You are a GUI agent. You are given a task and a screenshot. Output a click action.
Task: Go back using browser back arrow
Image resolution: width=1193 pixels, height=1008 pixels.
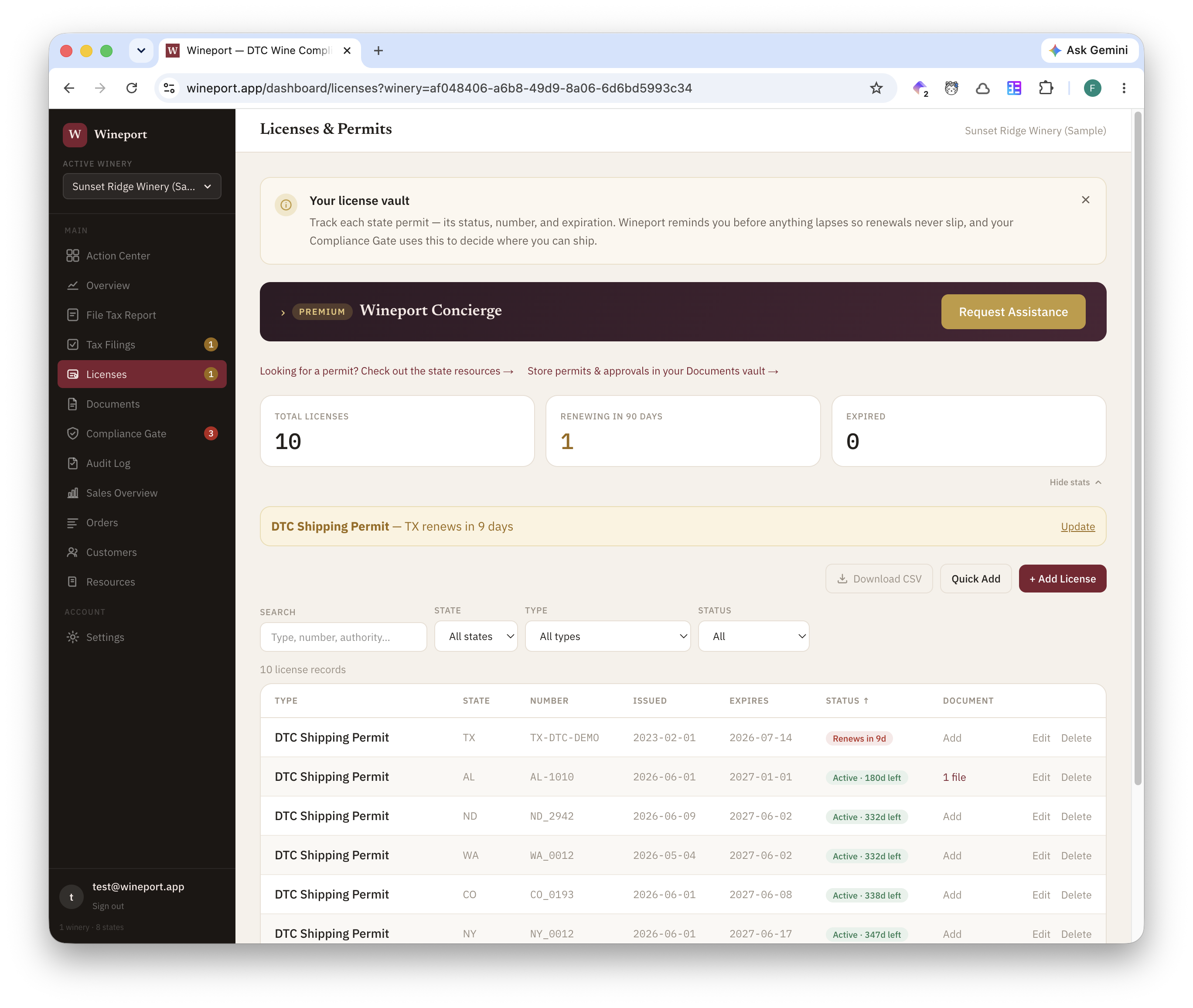coord(69,88)
